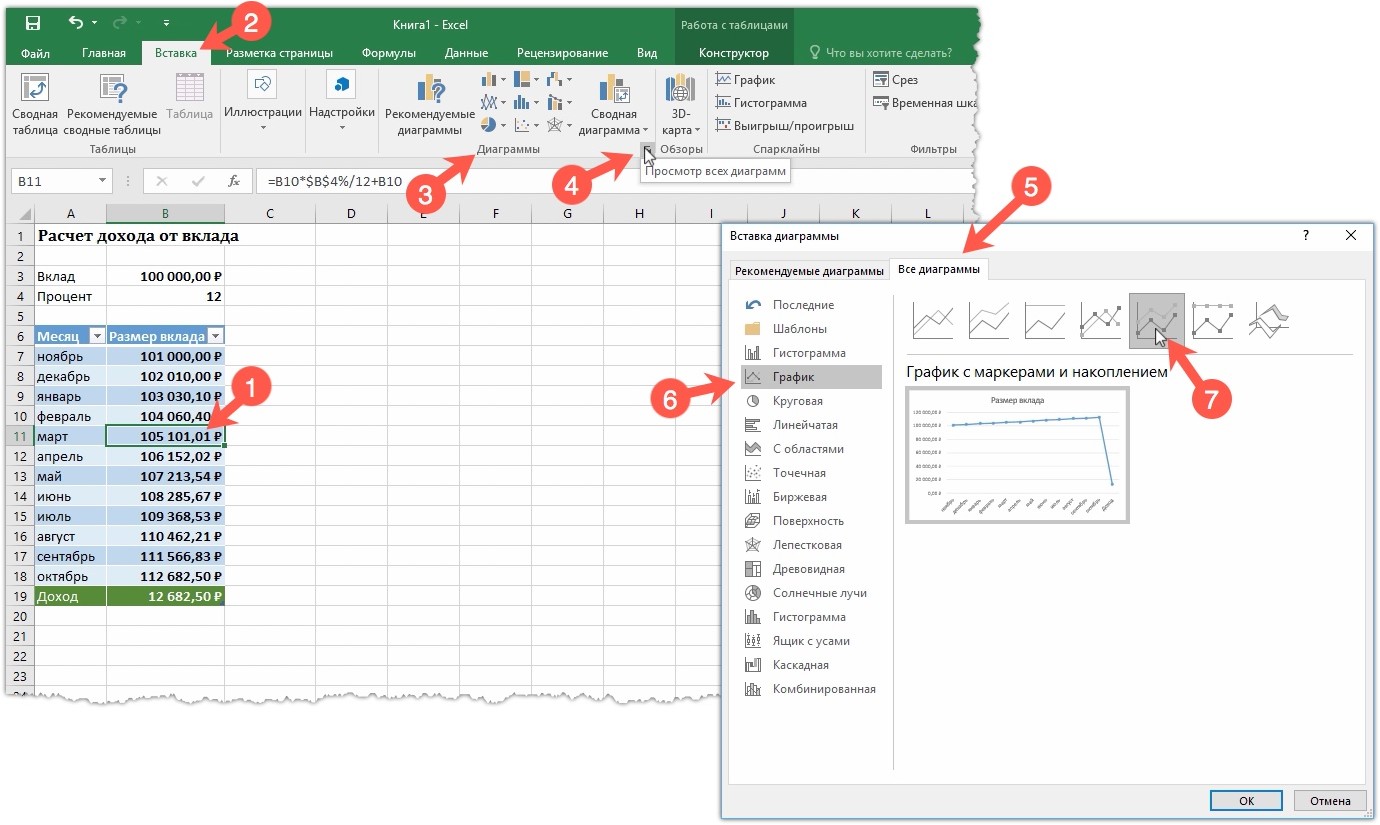The height and width of the screenshot is (825, 1380).
Task: Click the 'Что вы хотите сделать?' search box
Action: coord(881,53)
